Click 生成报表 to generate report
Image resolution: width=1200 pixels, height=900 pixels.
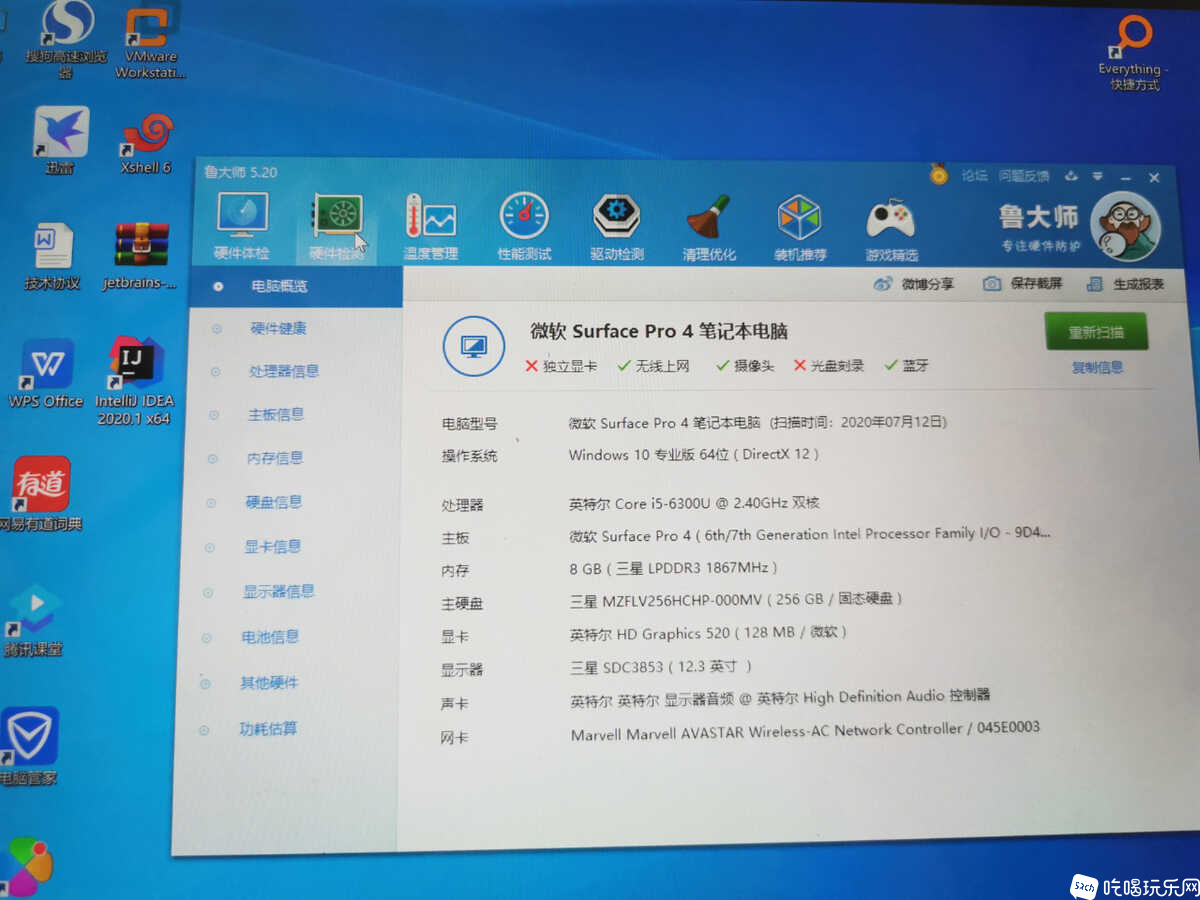pos(1126,284)
